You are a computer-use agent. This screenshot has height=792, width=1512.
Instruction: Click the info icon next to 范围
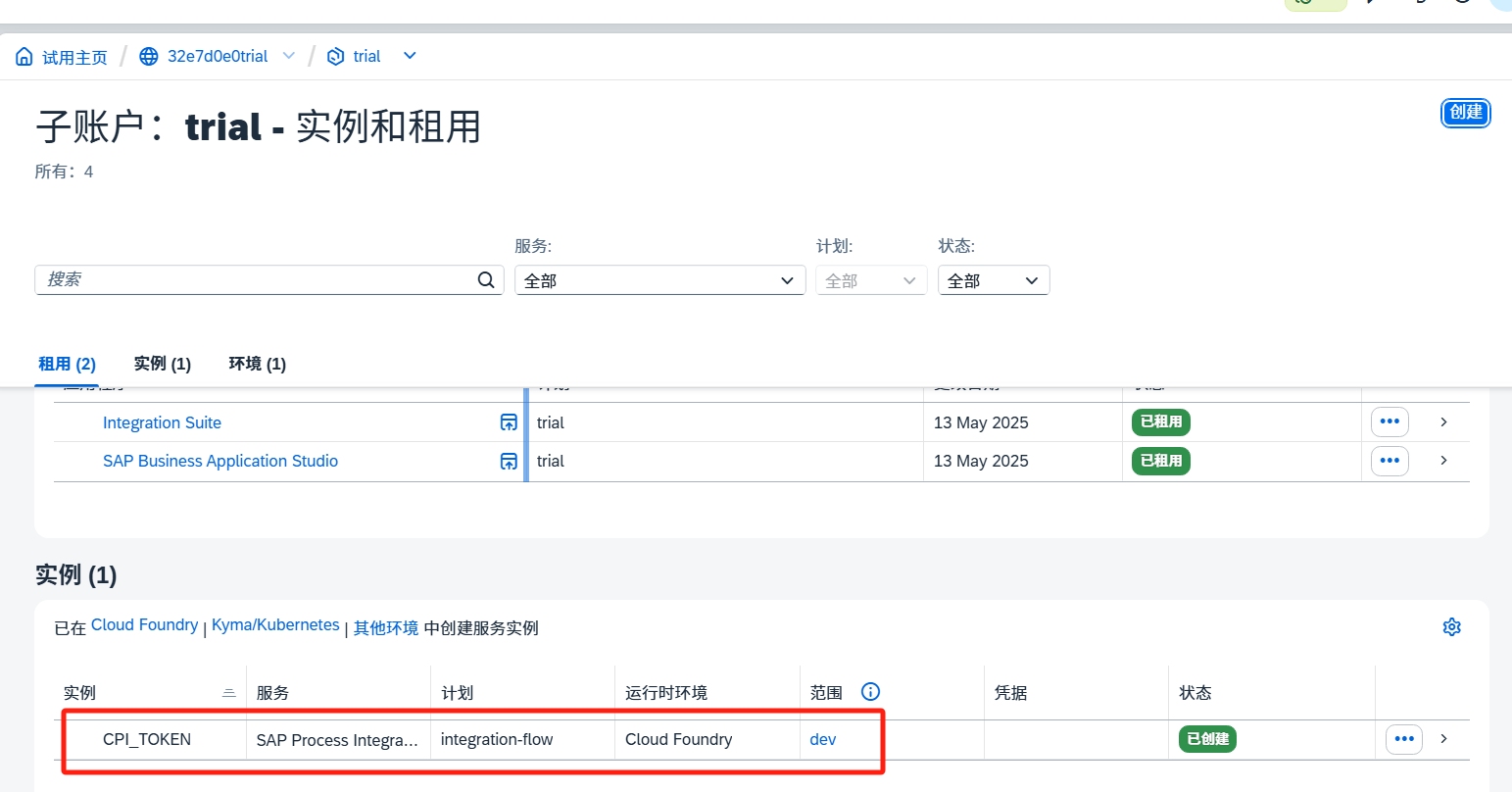(x=870, y=692)
